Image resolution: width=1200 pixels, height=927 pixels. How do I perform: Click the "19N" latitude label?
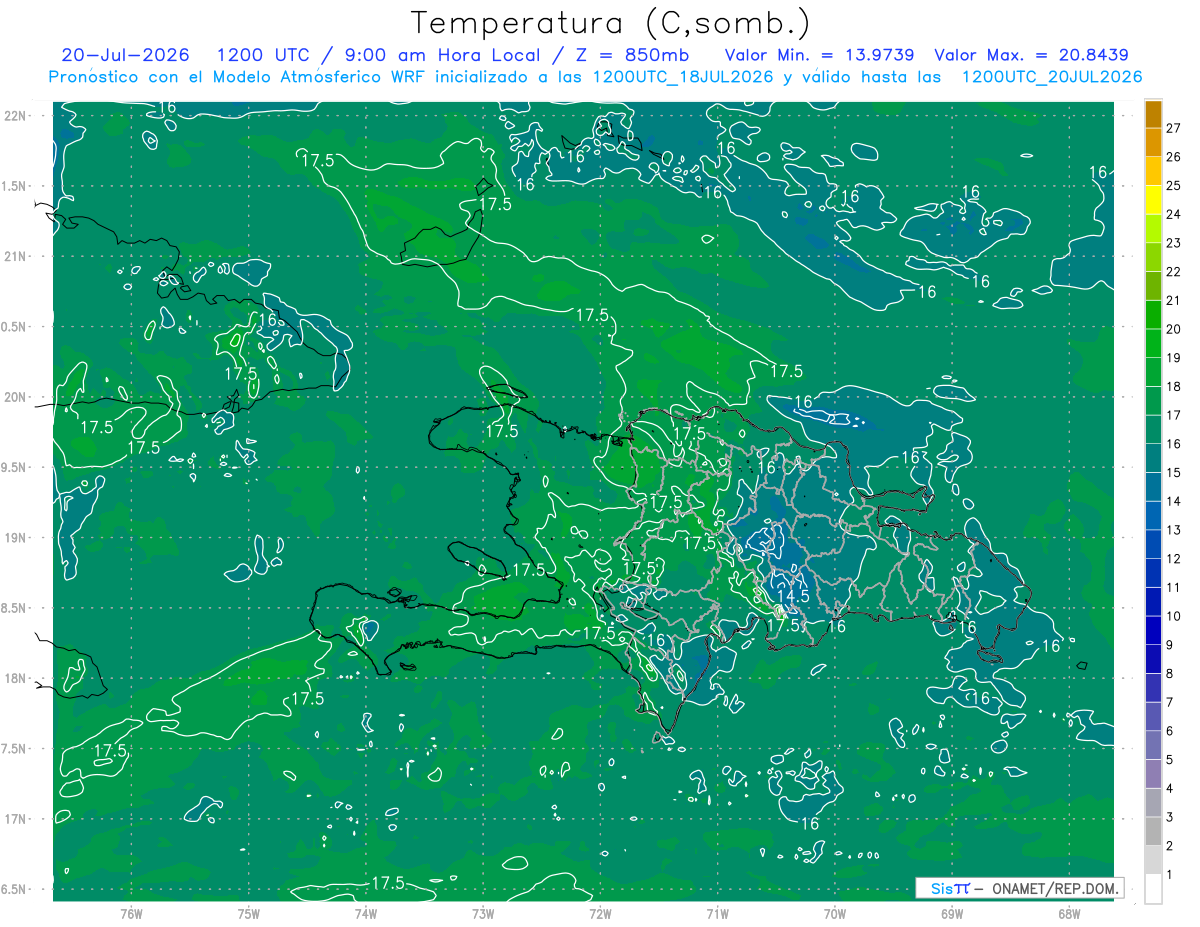(x=15, y=538)
